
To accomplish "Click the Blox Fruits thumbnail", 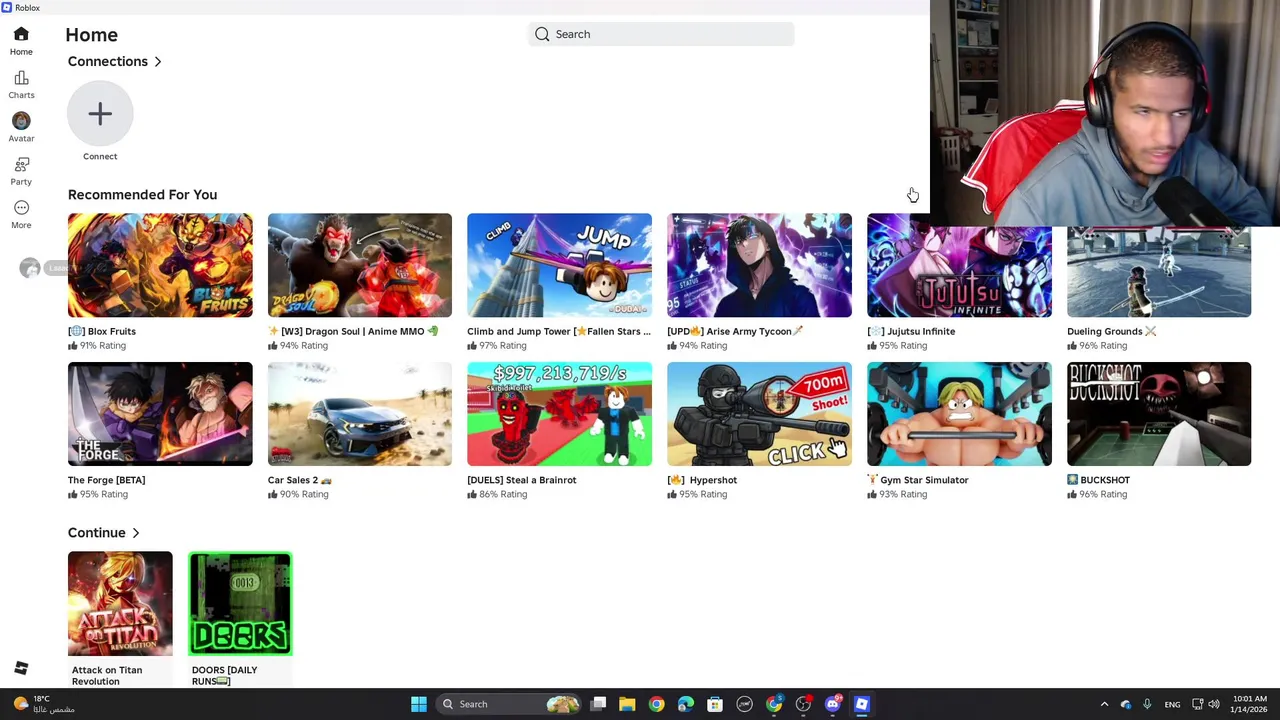I will [x=160, y=265].
